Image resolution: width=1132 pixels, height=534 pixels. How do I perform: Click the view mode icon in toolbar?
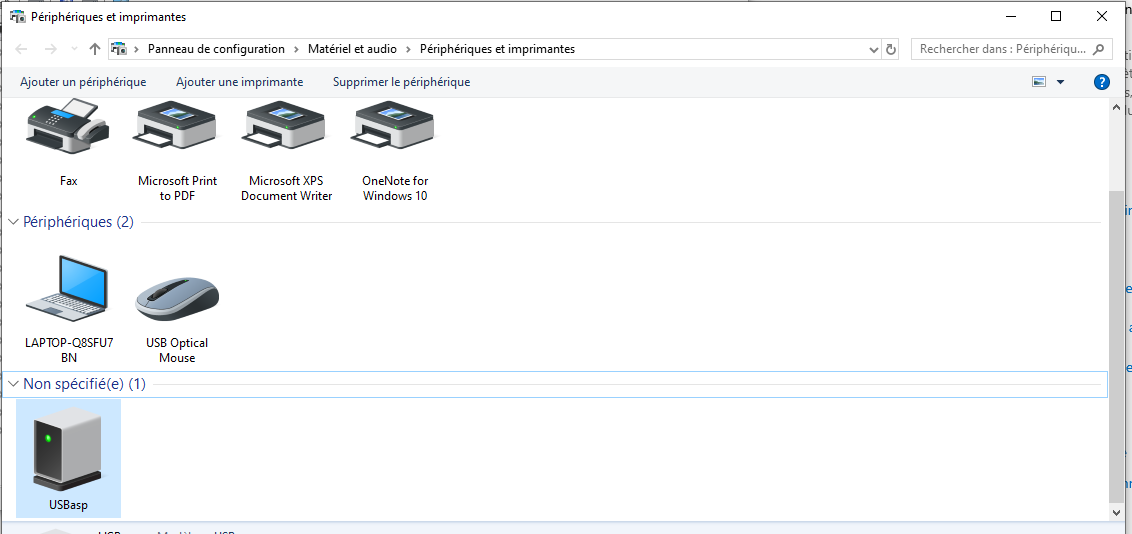[x=1039, y=82]
